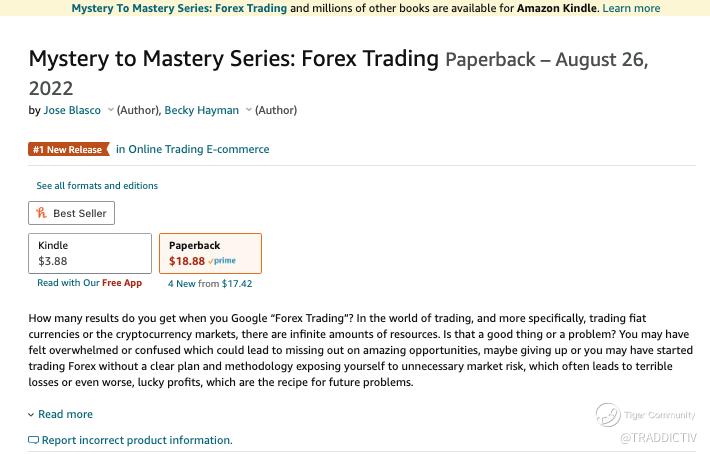
Task: Click the #1 New Release badge
Action: click(x=67, y=150)
